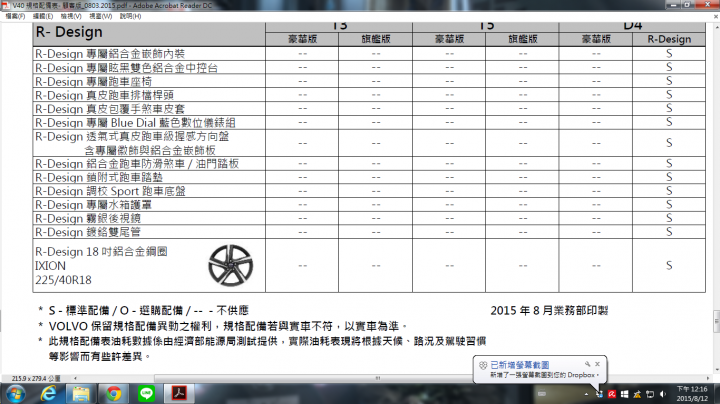Viewport: 720px width, 404px height.
Task: Close the document with menu-bar X button
Action: 715,16
